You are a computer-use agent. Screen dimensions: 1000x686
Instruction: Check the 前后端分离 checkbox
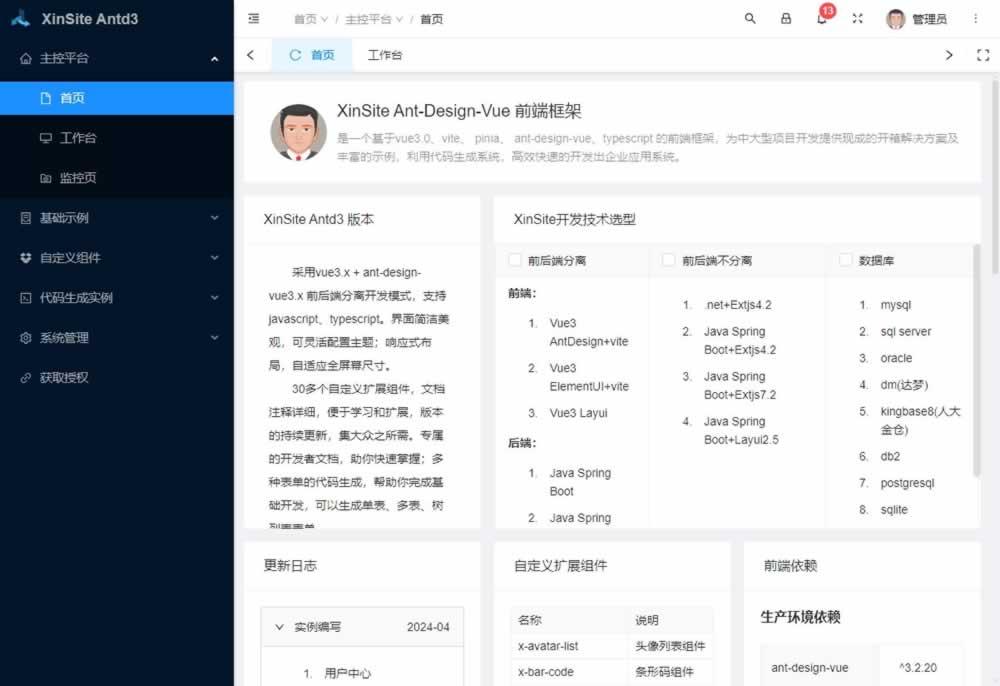pos(514,259)
